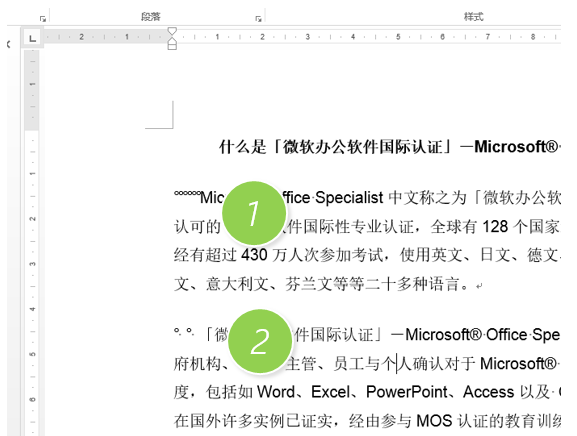The width and height of the screenshot is (577, 436).
Task: Click the text 在国外许多实例已证实
Action: (253, 421)
